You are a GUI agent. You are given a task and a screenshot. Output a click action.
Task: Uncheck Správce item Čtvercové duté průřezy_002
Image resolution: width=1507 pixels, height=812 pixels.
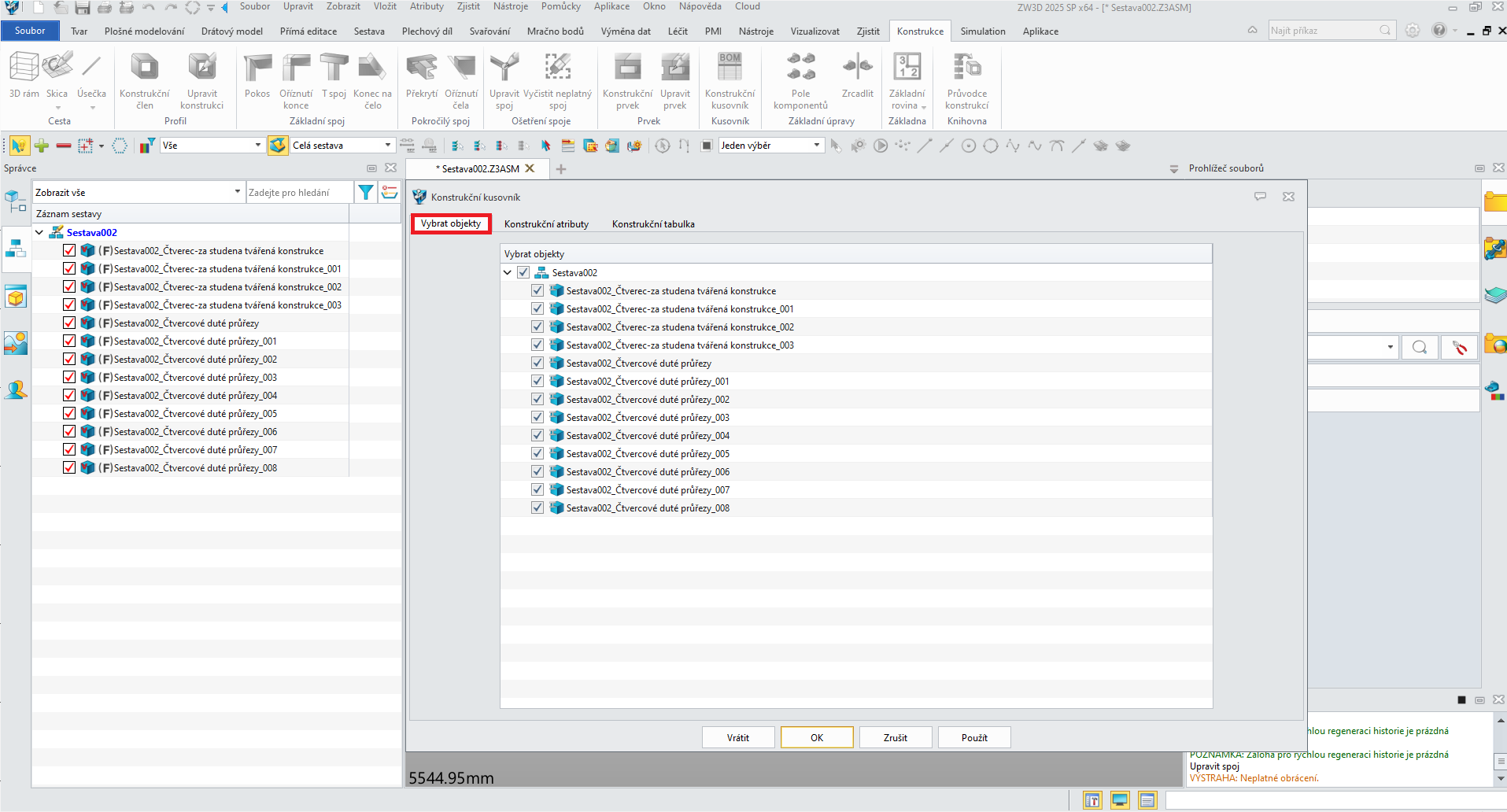tap(69, 359)
